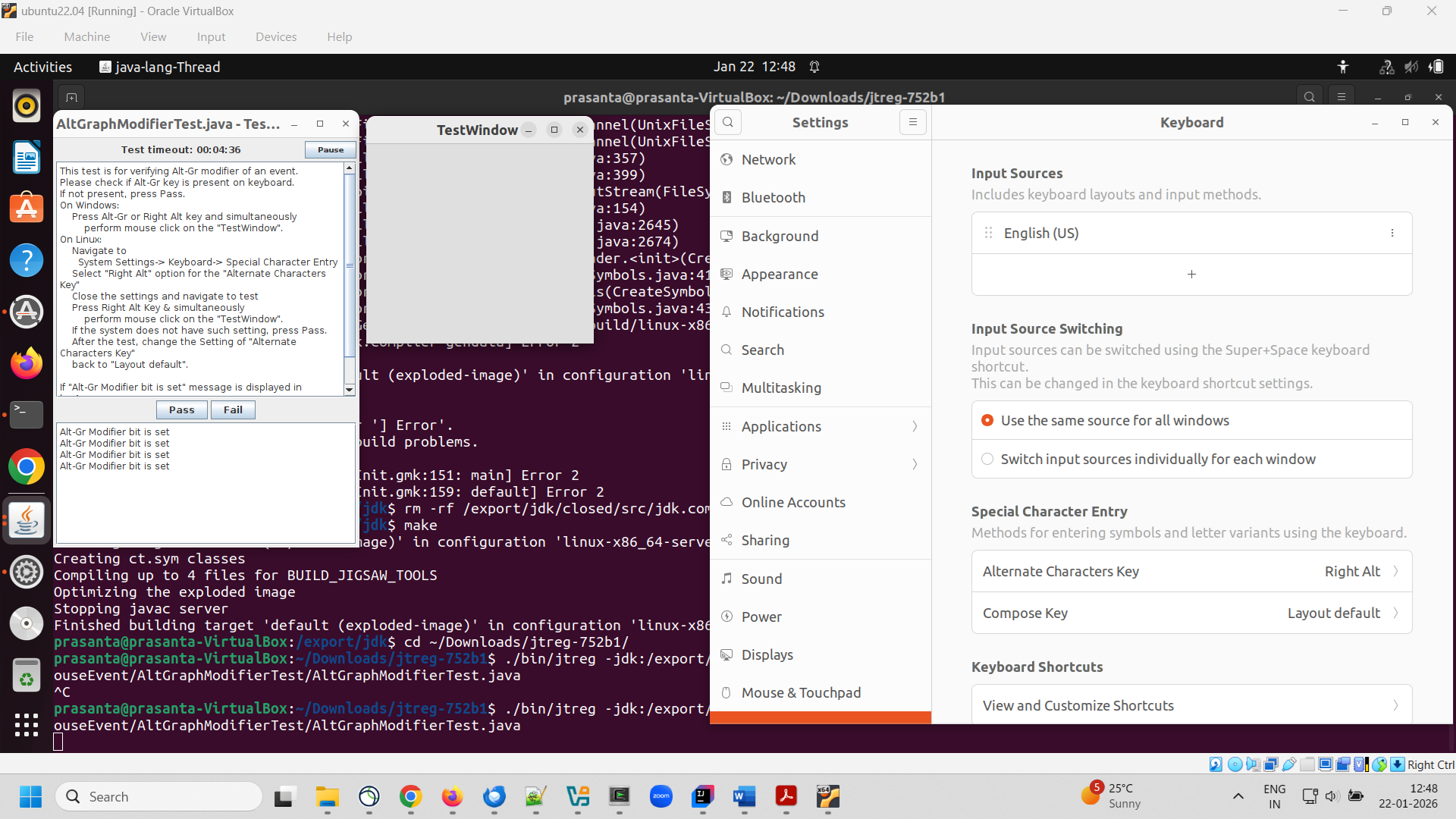1456x819 pixels.
Task: Click the three-dot menu for English (US)
Action: 1392,233
